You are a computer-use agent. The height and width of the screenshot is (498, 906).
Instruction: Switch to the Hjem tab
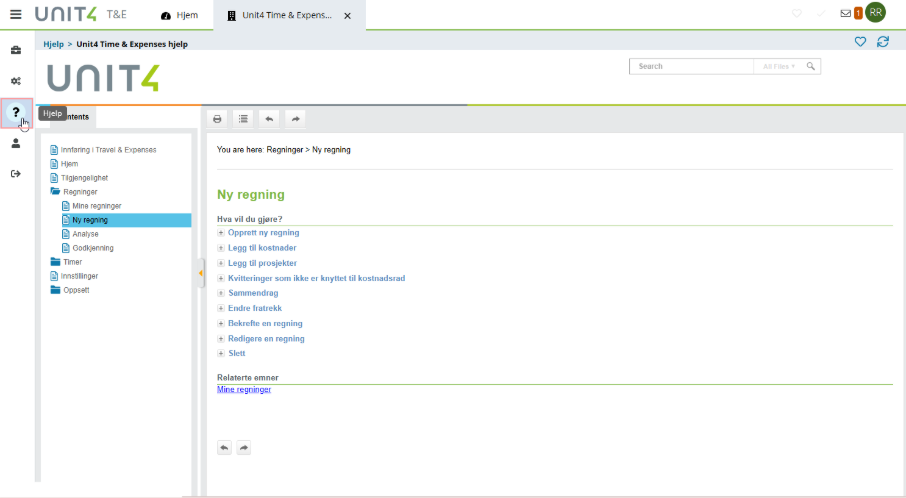coord(180,16)
